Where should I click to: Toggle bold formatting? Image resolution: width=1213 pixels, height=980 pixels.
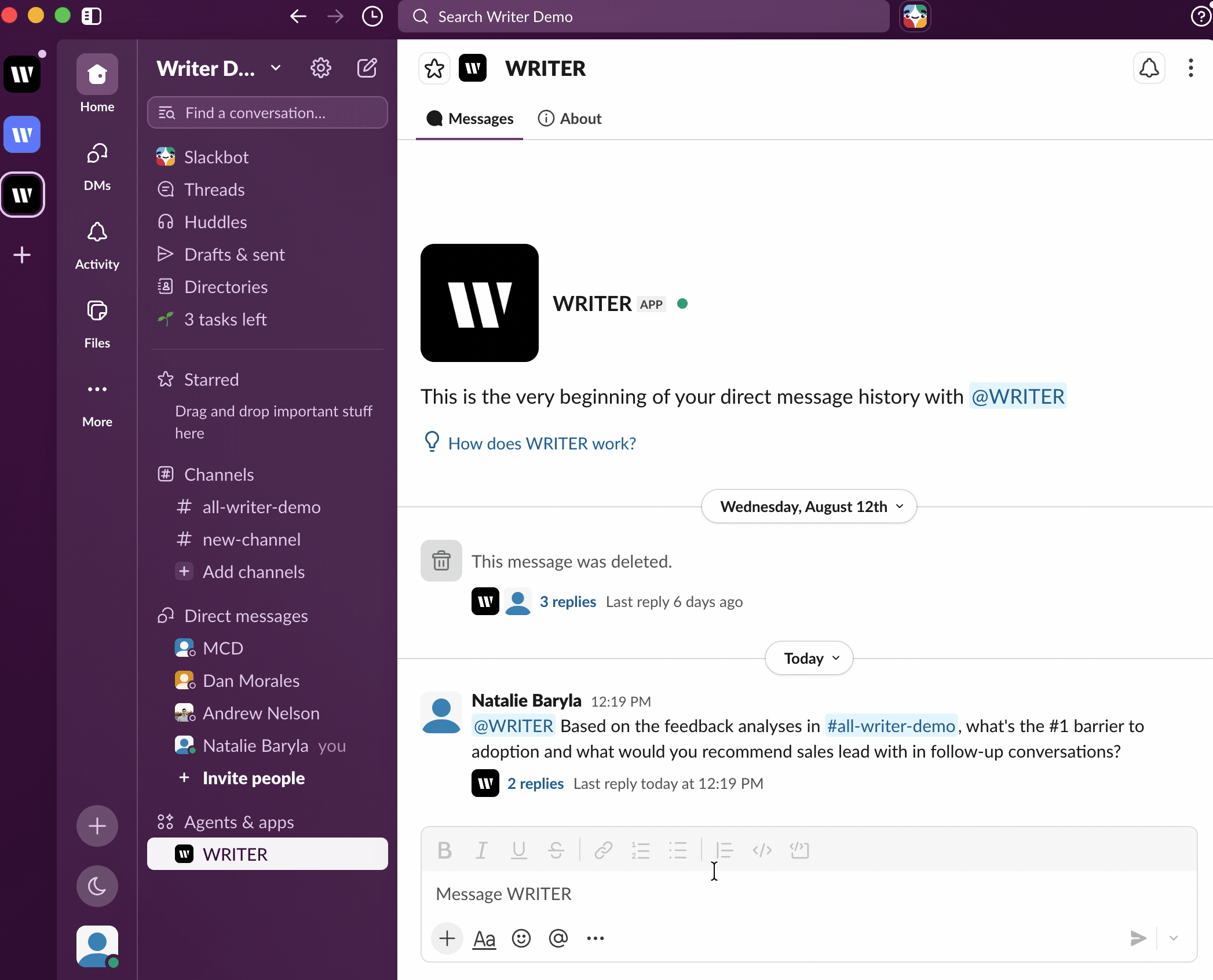click(x=444, y=850)
